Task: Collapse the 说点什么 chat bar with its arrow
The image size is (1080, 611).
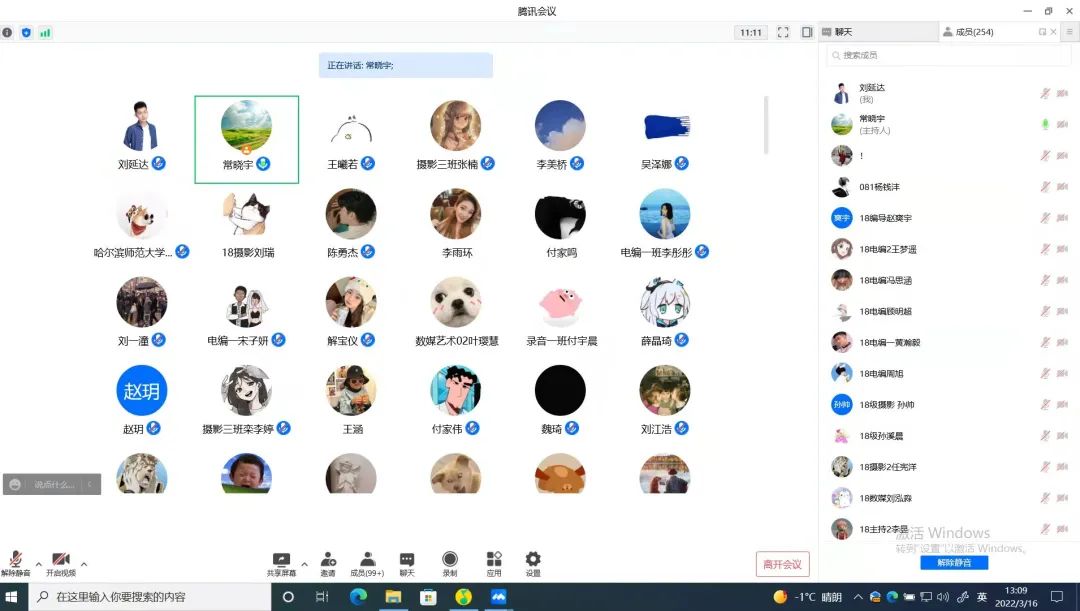Action: click(90, 484)
